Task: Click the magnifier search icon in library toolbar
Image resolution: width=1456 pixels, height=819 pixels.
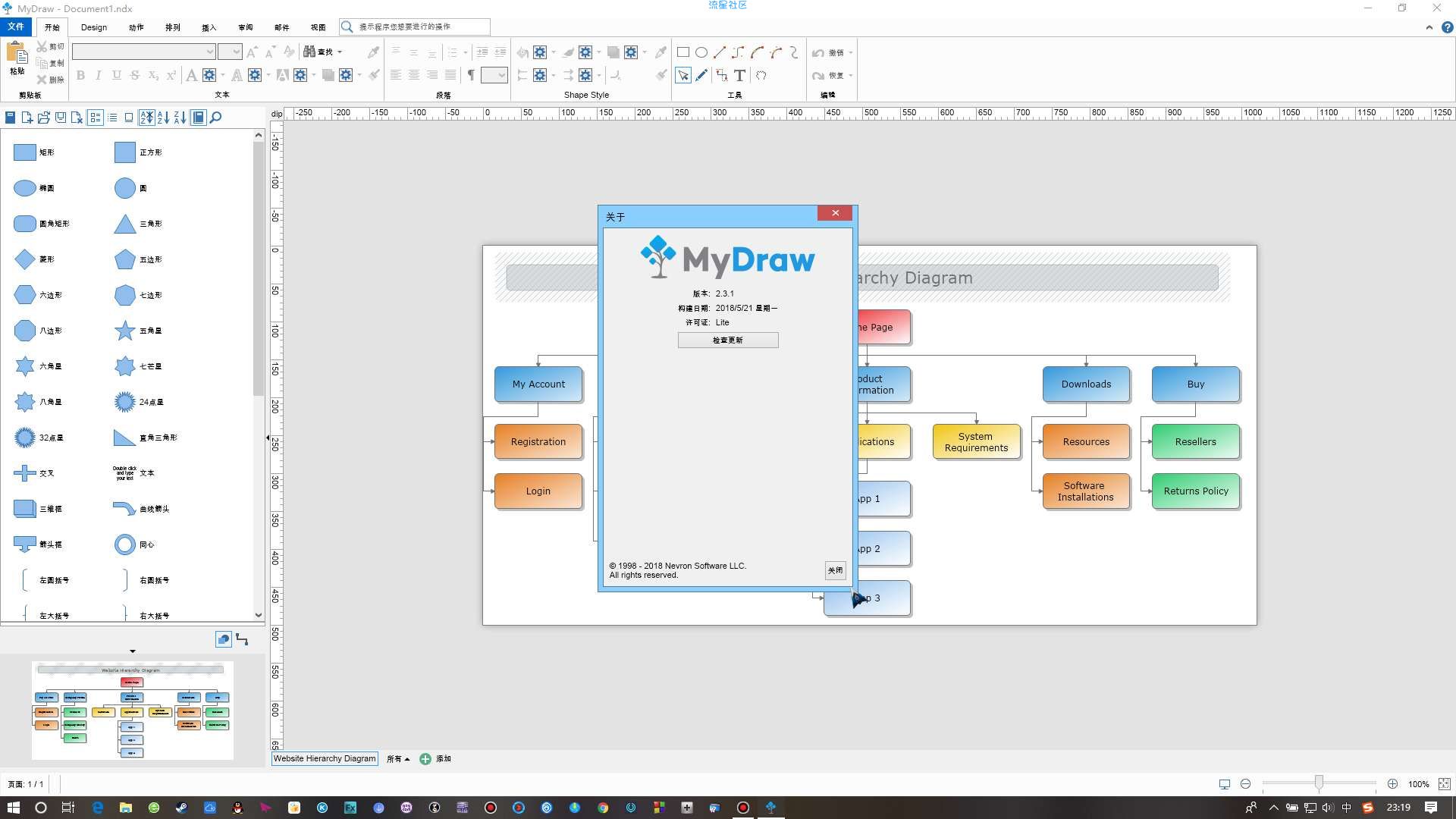Action: [216, 118]
